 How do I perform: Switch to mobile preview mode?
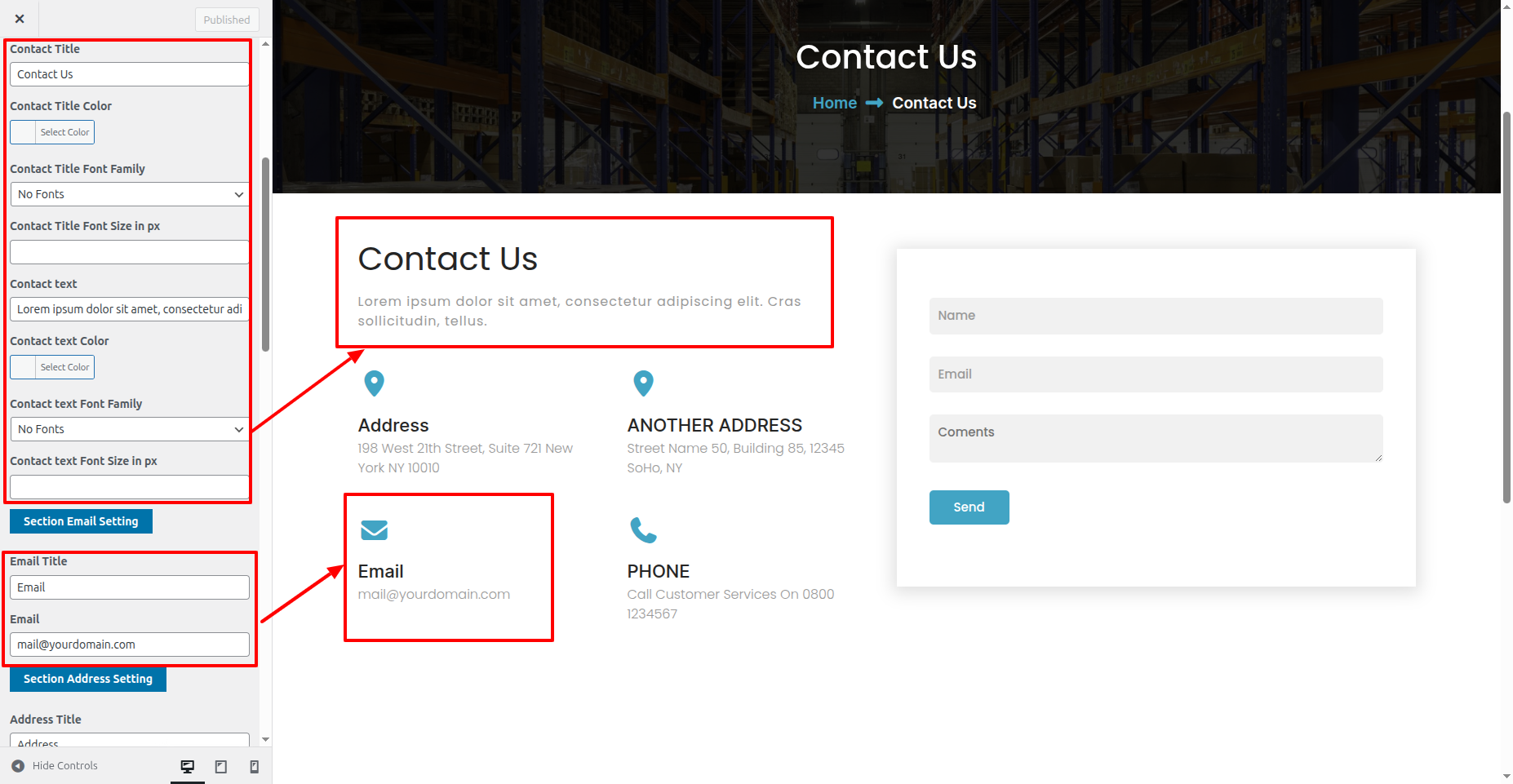tap(254, 766)
